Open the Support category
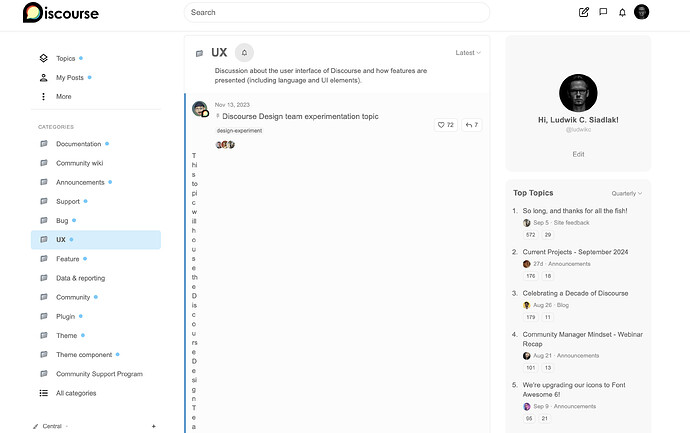 [x=68, y=201]
